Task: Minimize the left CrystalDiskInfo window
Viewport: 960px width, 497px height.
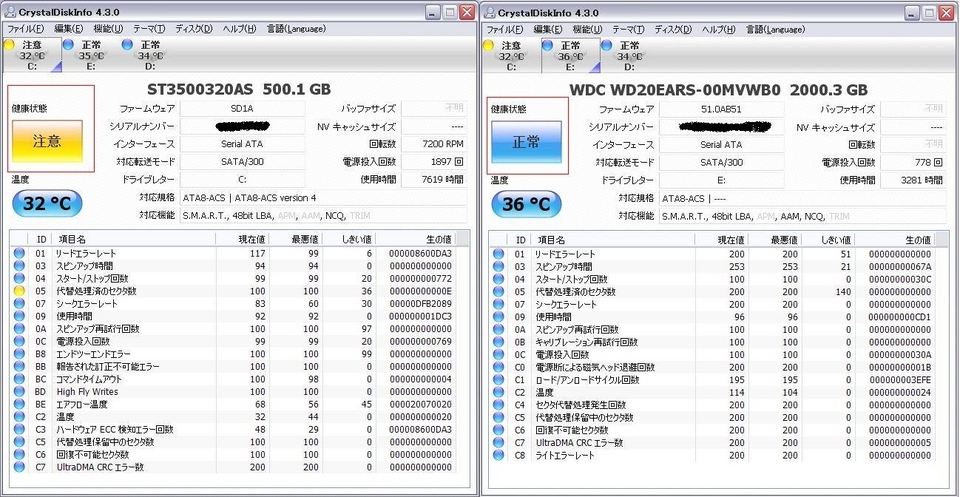Action: click(433, 12)
